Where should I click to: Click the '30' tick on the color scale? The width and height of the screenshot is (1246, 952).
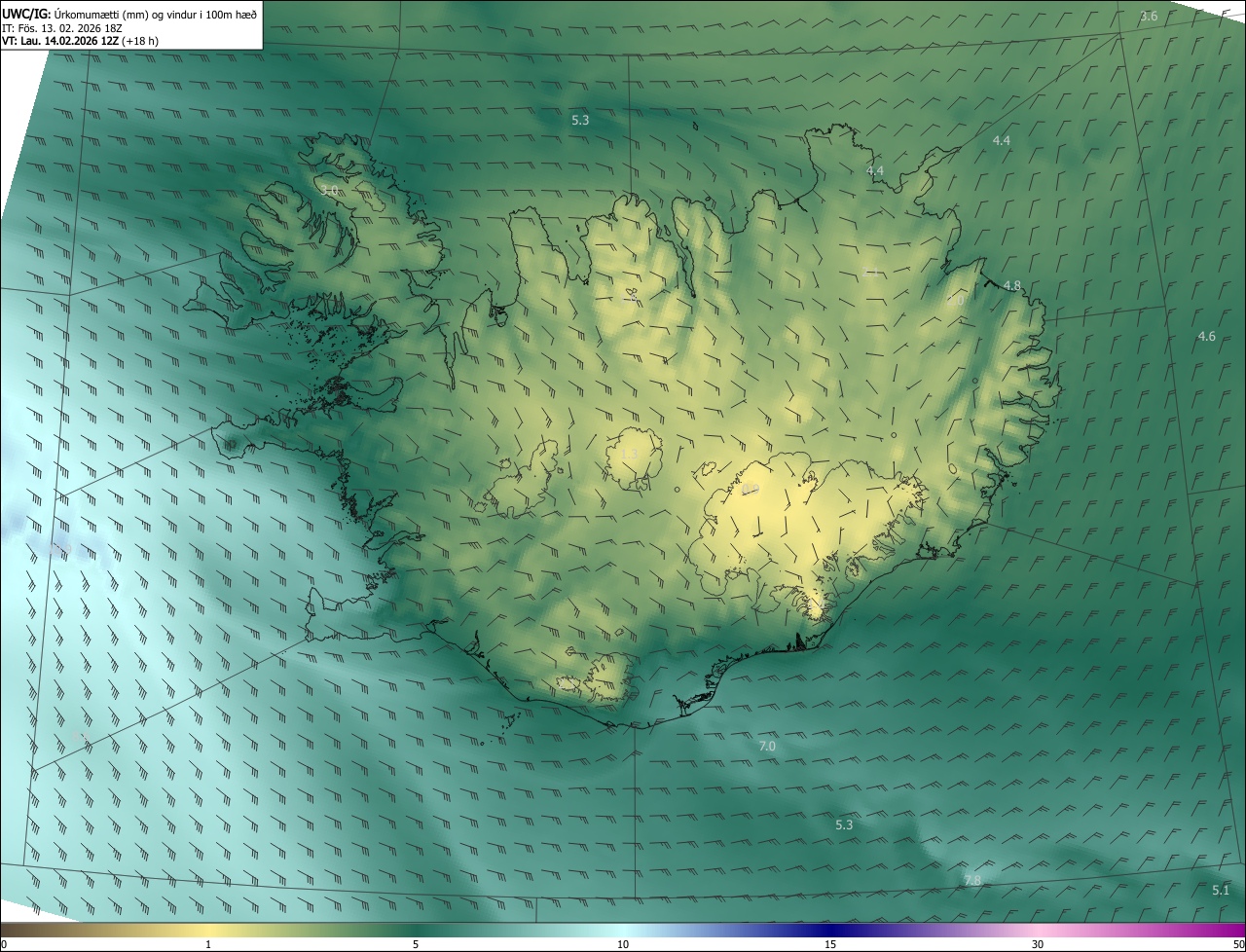pyautogui.click(x=1038, y=944)
